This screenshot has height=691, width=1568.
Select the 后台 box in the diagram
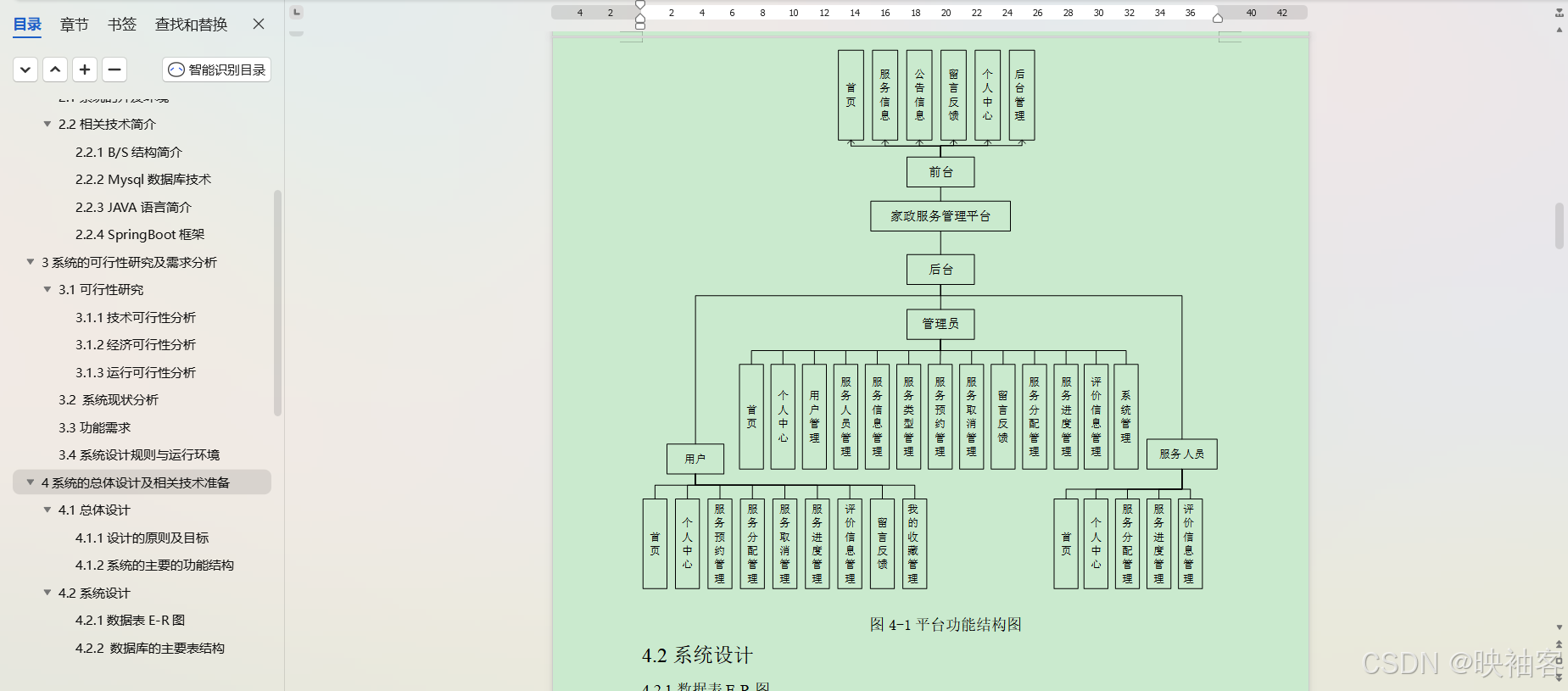(x=940, y=270)
